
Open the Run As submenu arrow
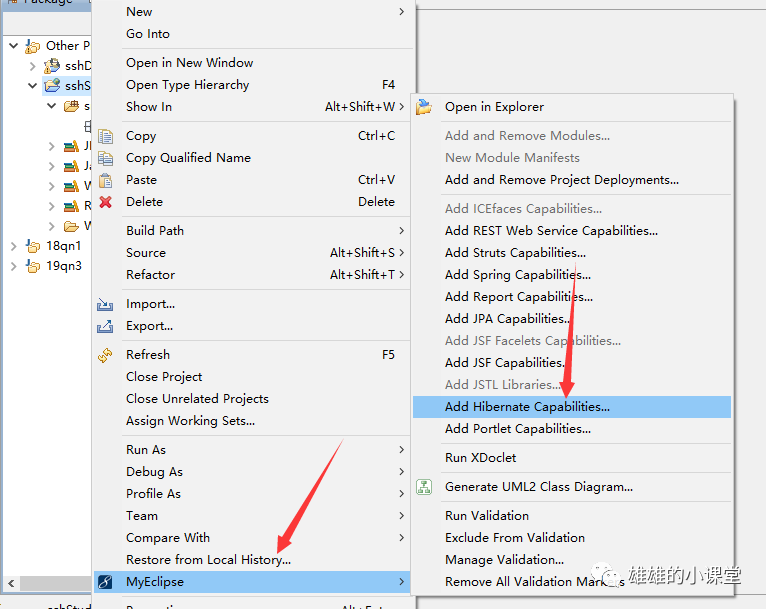(x=402, y=449)
